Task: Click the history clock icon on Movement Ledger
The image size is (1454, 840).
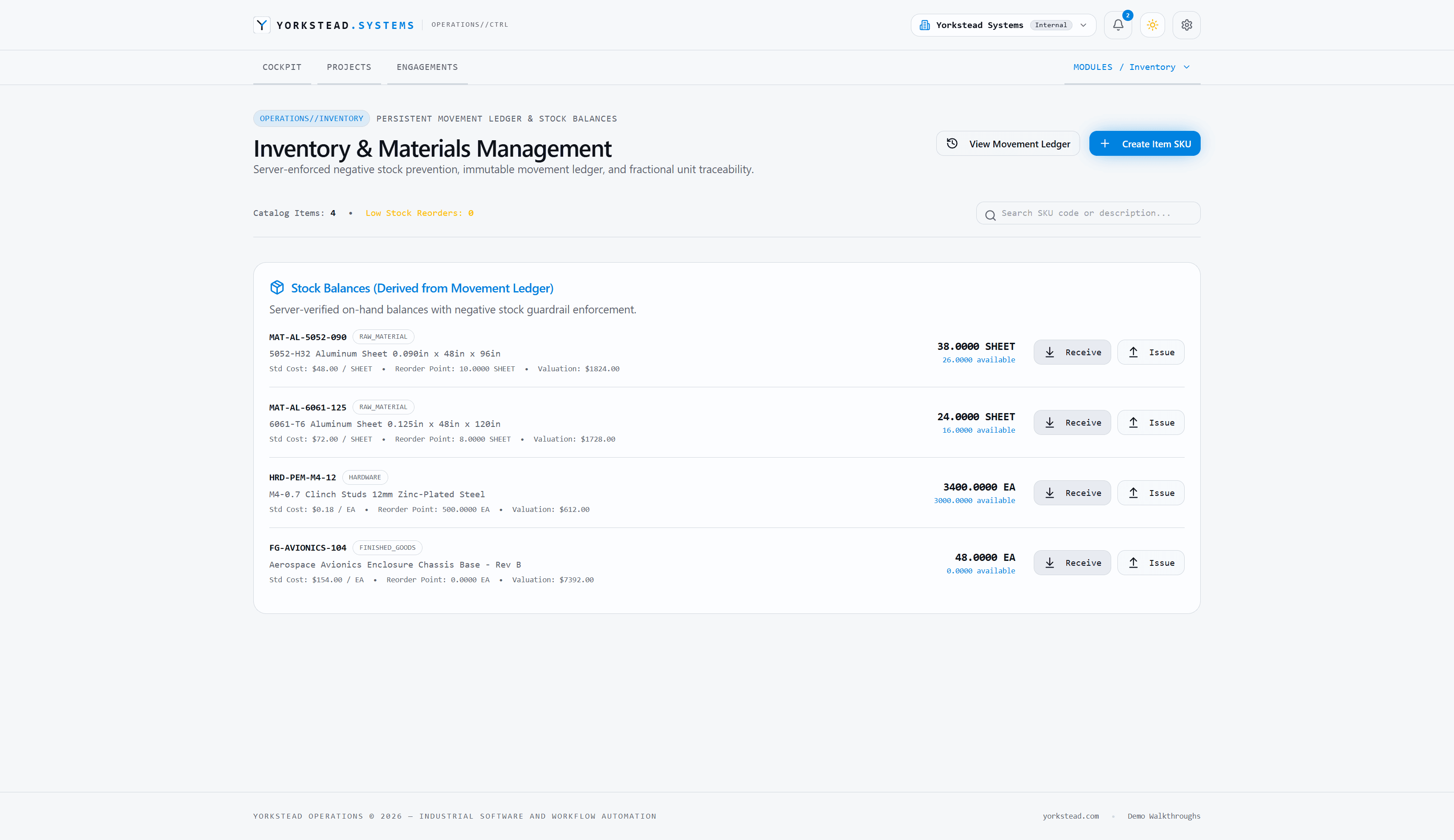Action: 952,144
